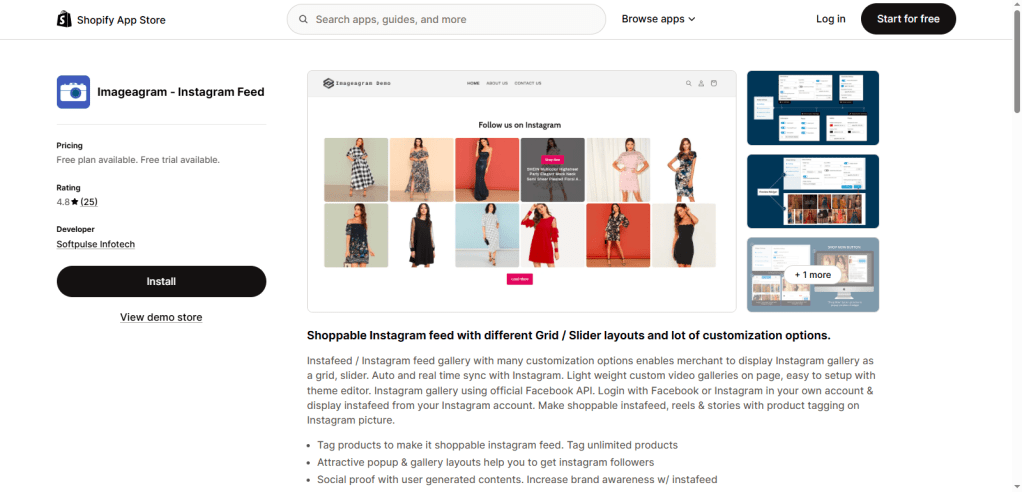This screenshot has width=1022, height=492.
Task: Open the main Instagram feed screenshot
Action: tap(521, 192)
